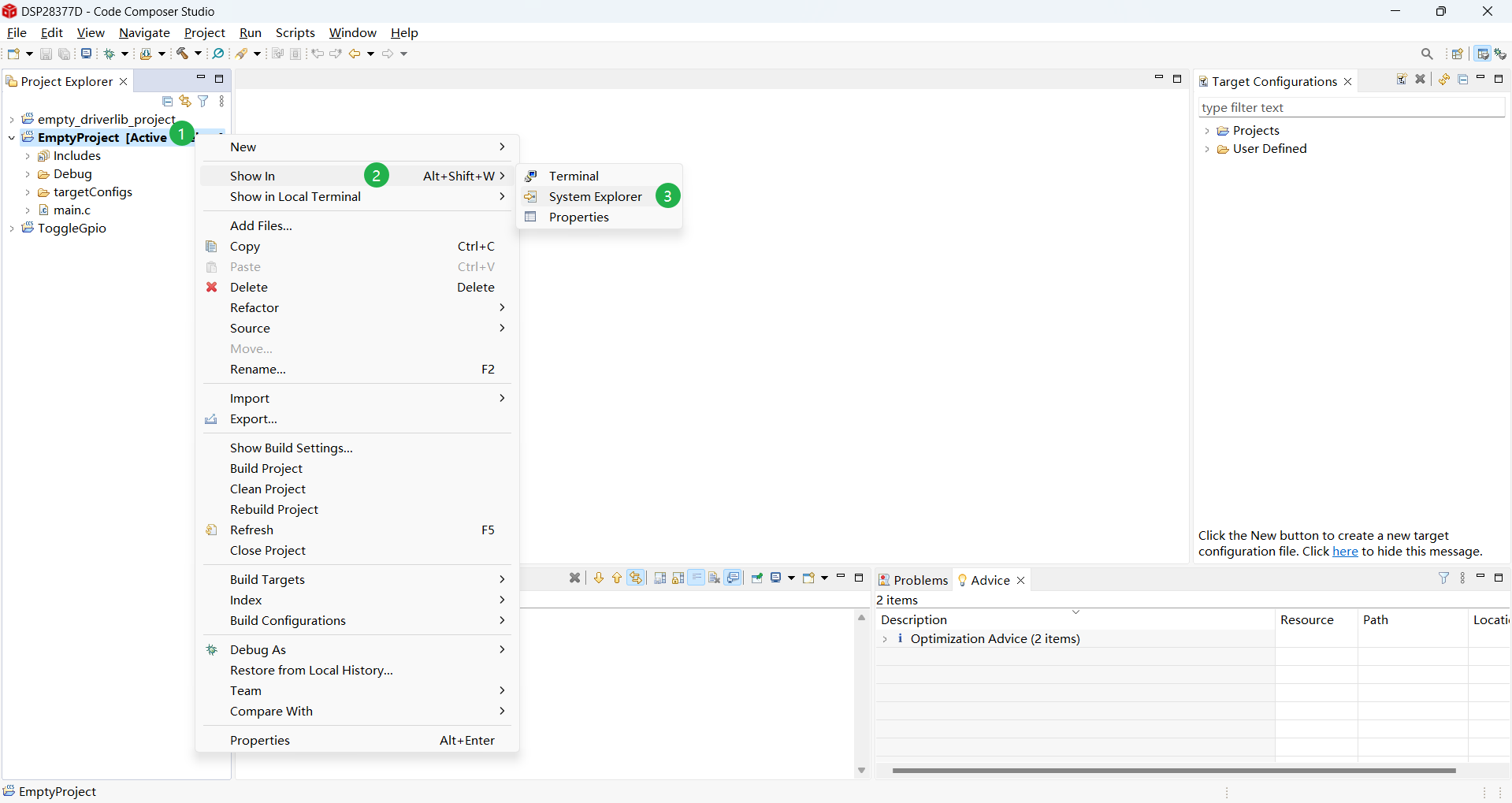
Task: Choose Rebuild Project in context menu
Action: tap(273, 510)
